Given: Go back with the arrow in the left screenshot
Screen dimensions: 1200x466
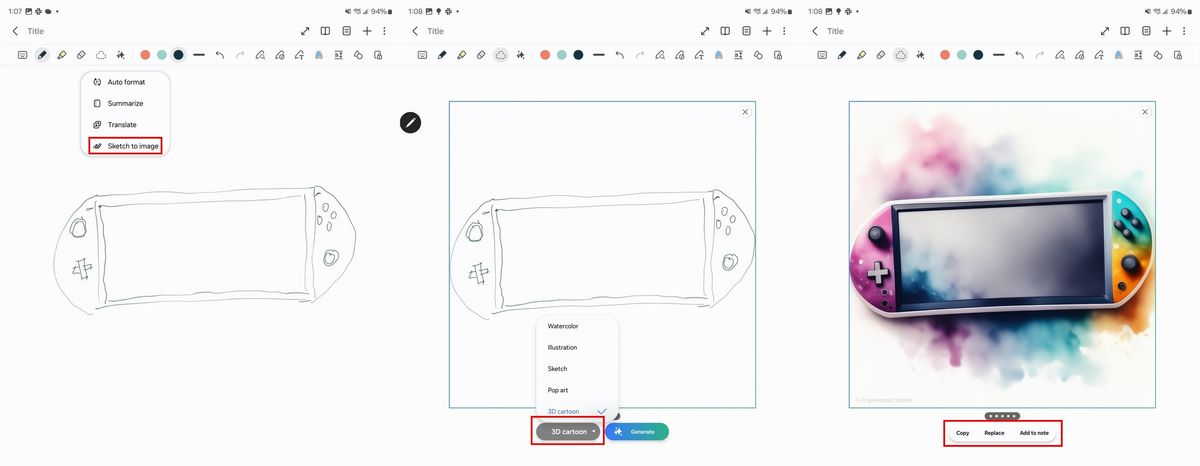Looking at the screenshot, I should pyautogui.click(x=15, y=31).
